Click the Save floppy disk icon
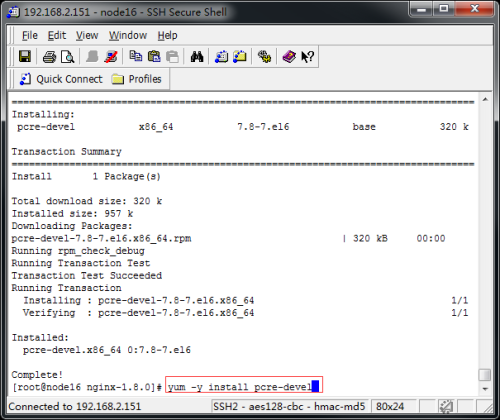 (x=25, y=56)
